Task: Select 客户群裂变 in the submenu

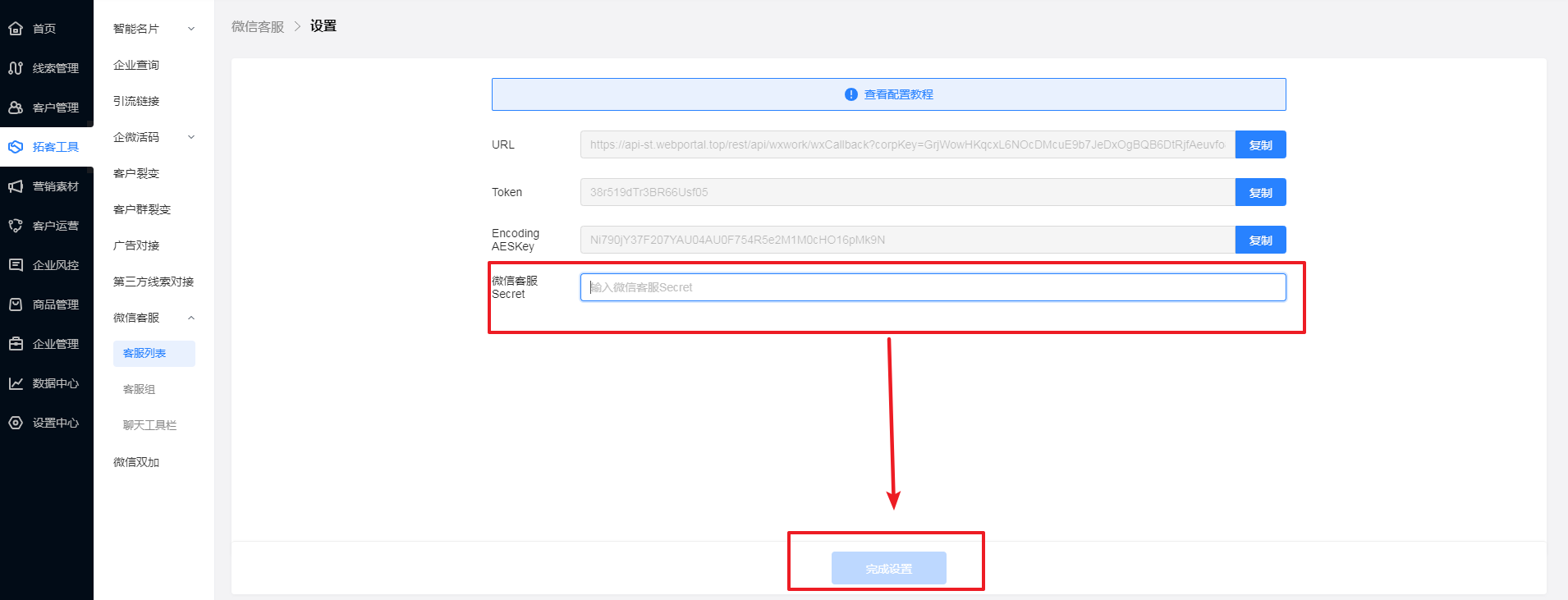Action: click(x=142, y=209)
